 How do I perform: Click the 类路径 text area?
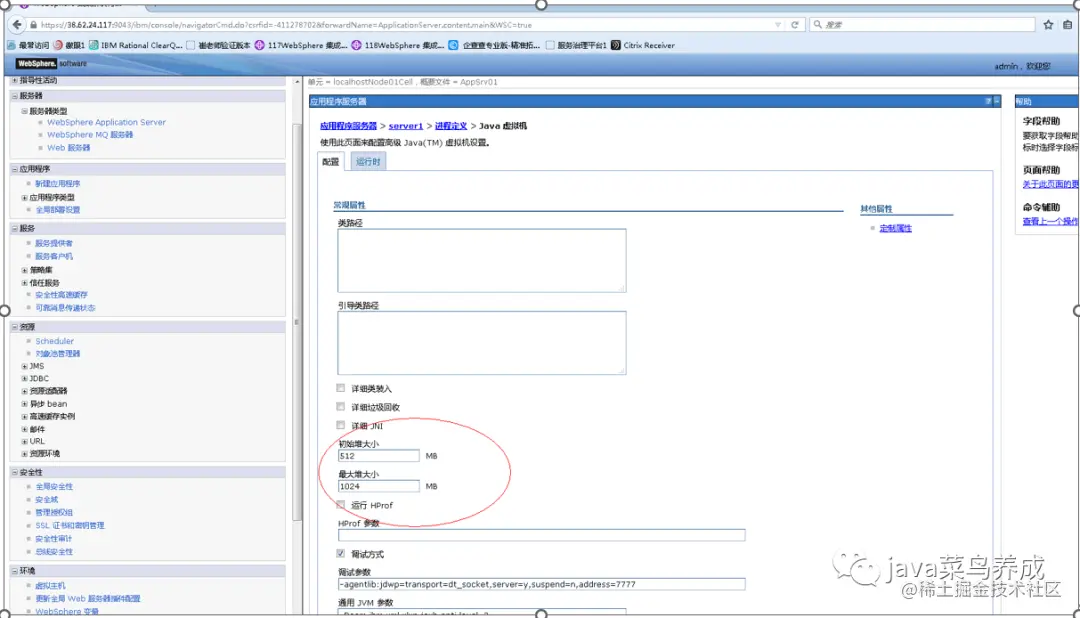point(481,260)
